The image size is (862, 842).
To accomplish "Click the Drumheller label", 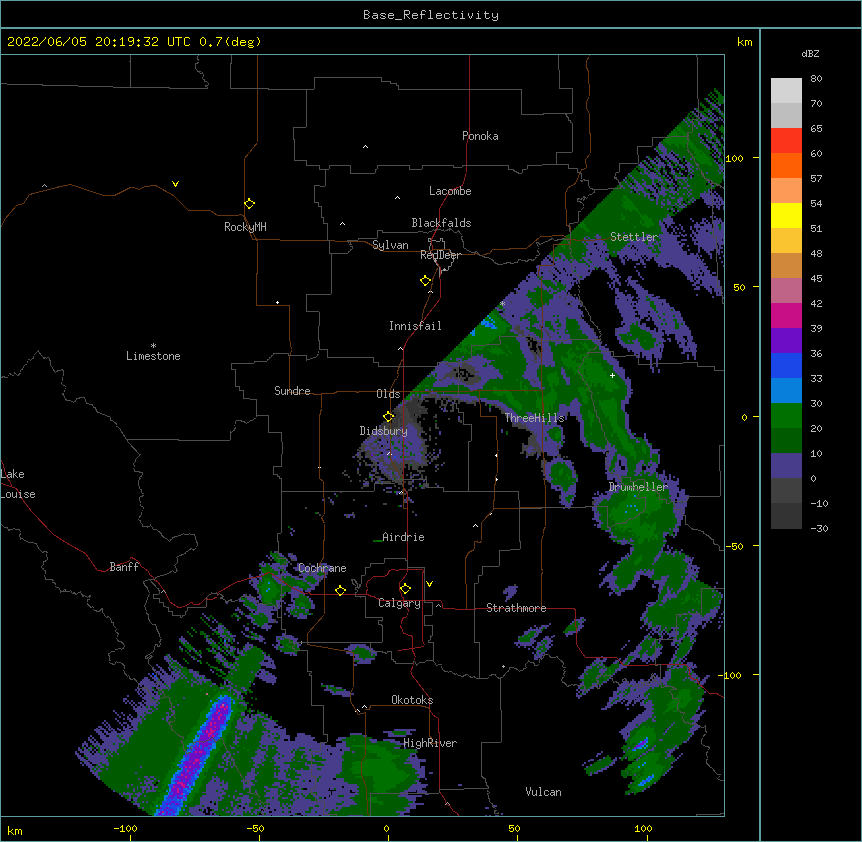I will click(x=638, y=487).
